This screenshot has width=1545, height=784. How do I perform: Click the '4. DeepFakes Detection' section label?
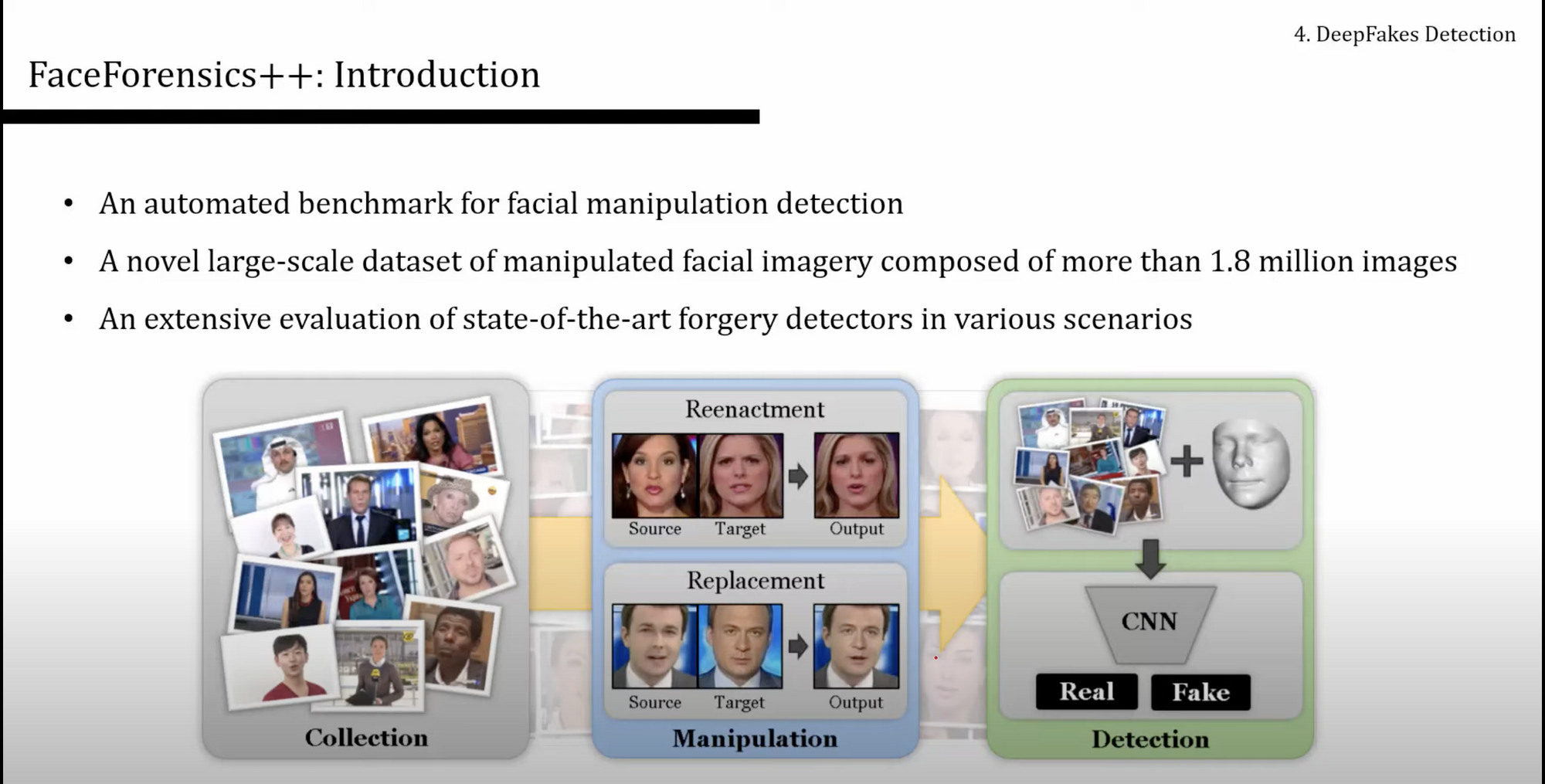[x=1404, y=34]
